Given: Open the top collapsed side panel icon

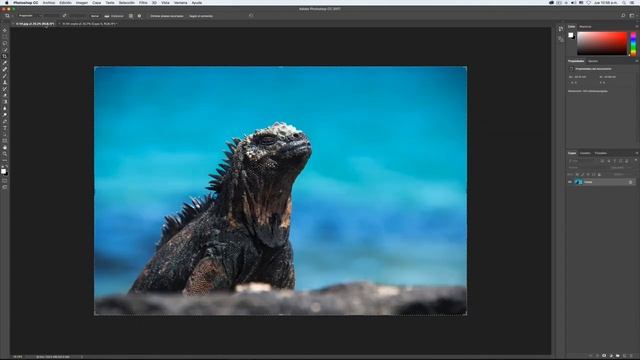Looking at the screenshot, I should pyautogui.click(x=561, y=29).
